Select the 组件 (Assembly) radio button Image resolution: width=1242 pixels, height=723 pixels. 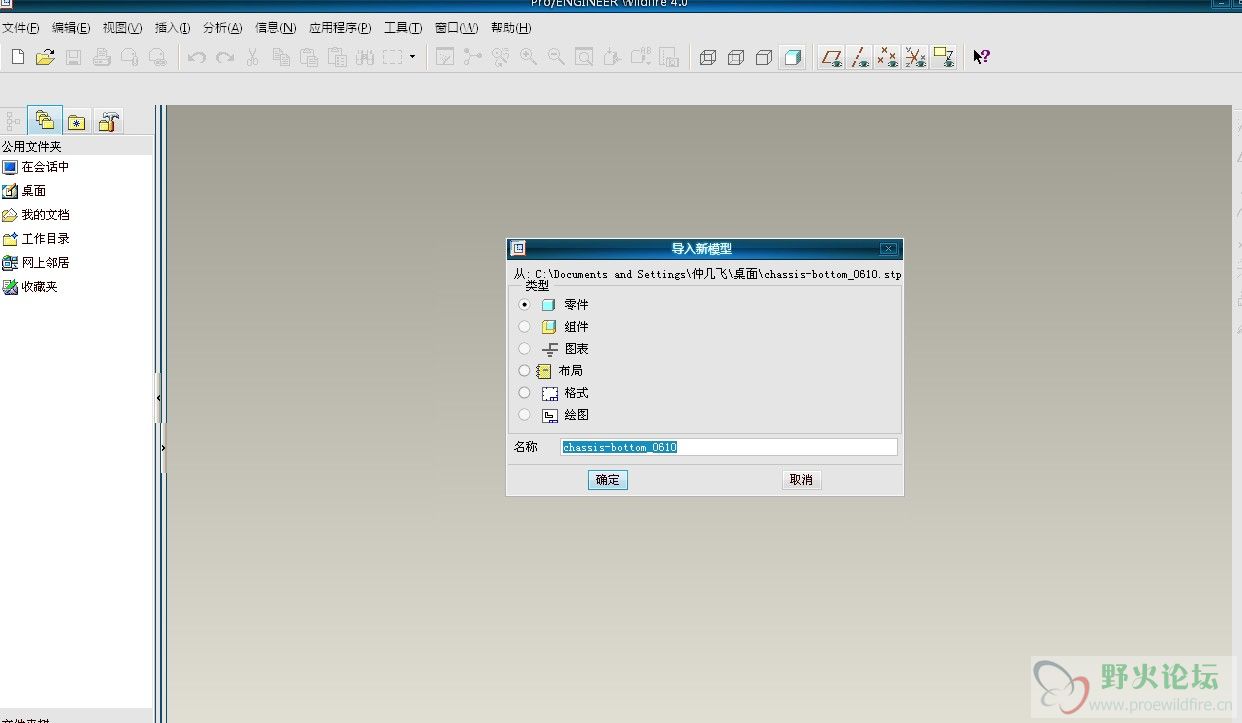[524, 326]
